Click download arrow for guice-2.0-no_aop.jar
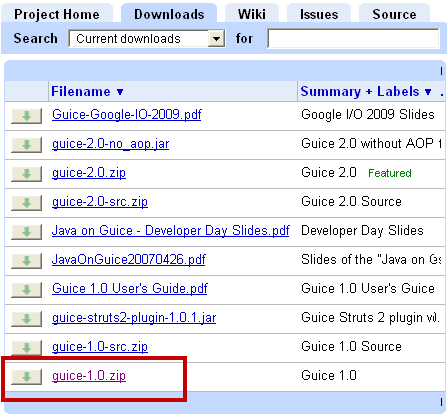Viewport: 447px width, 414px height. click(x=27, y=145)
